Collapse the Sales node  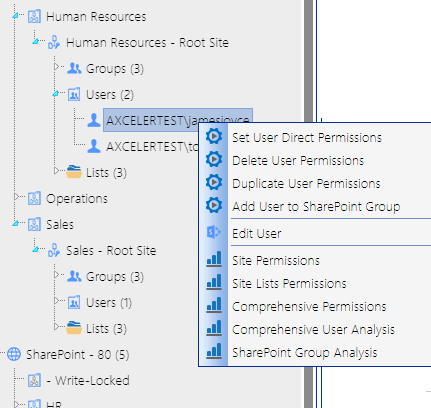click(x=15, y=224)
